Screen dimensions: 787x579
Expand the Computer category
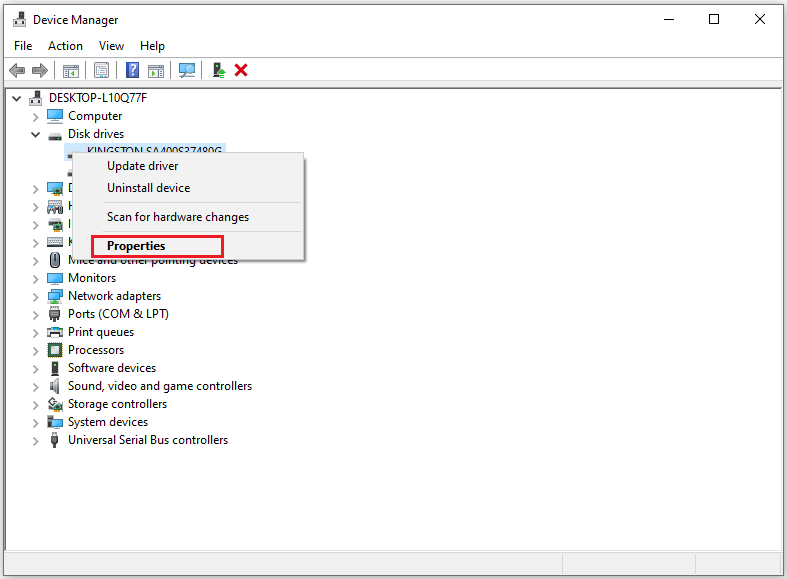tap(35, 116)
